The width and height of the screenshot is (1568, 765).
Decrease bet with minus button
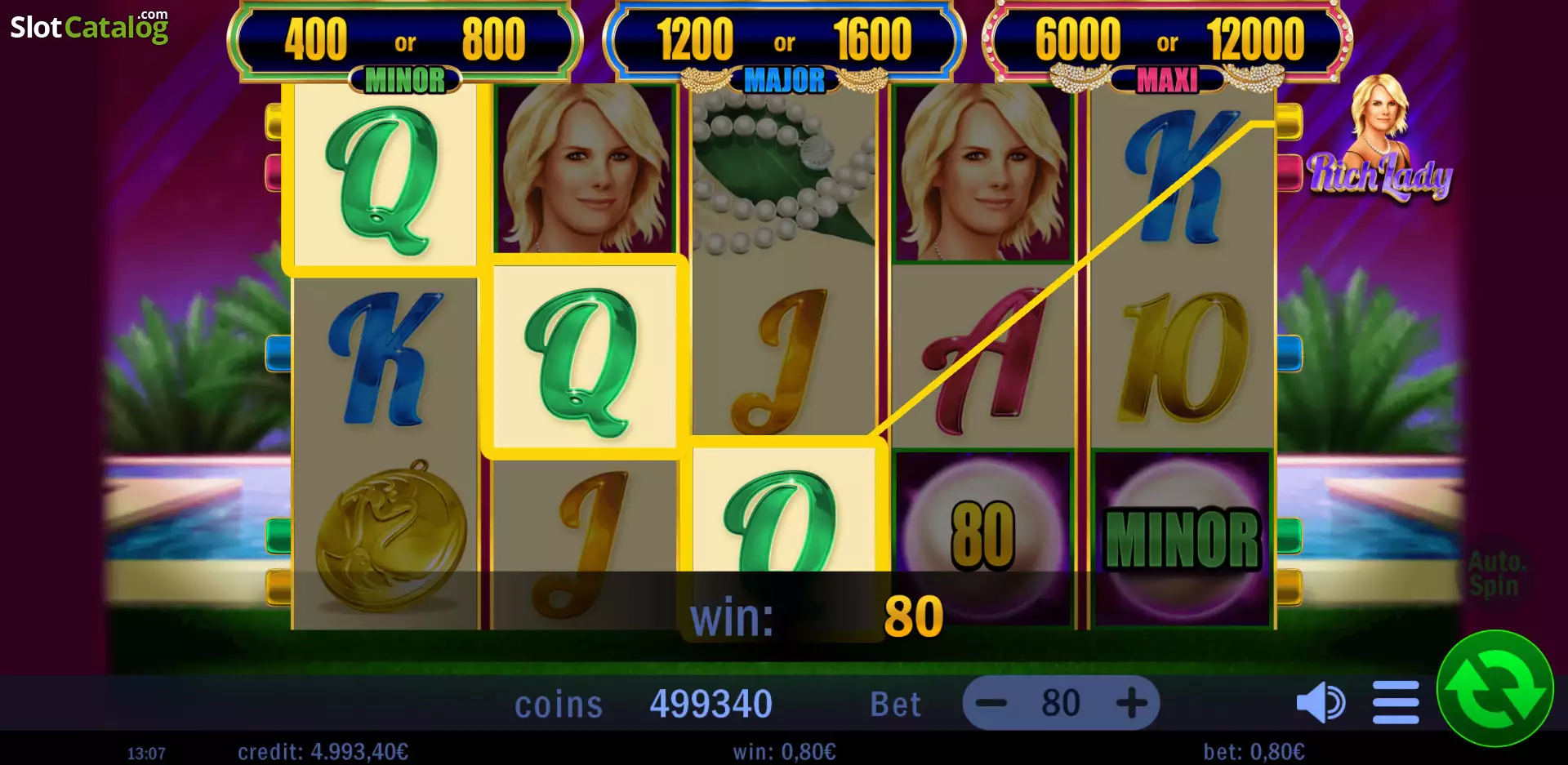991,703
